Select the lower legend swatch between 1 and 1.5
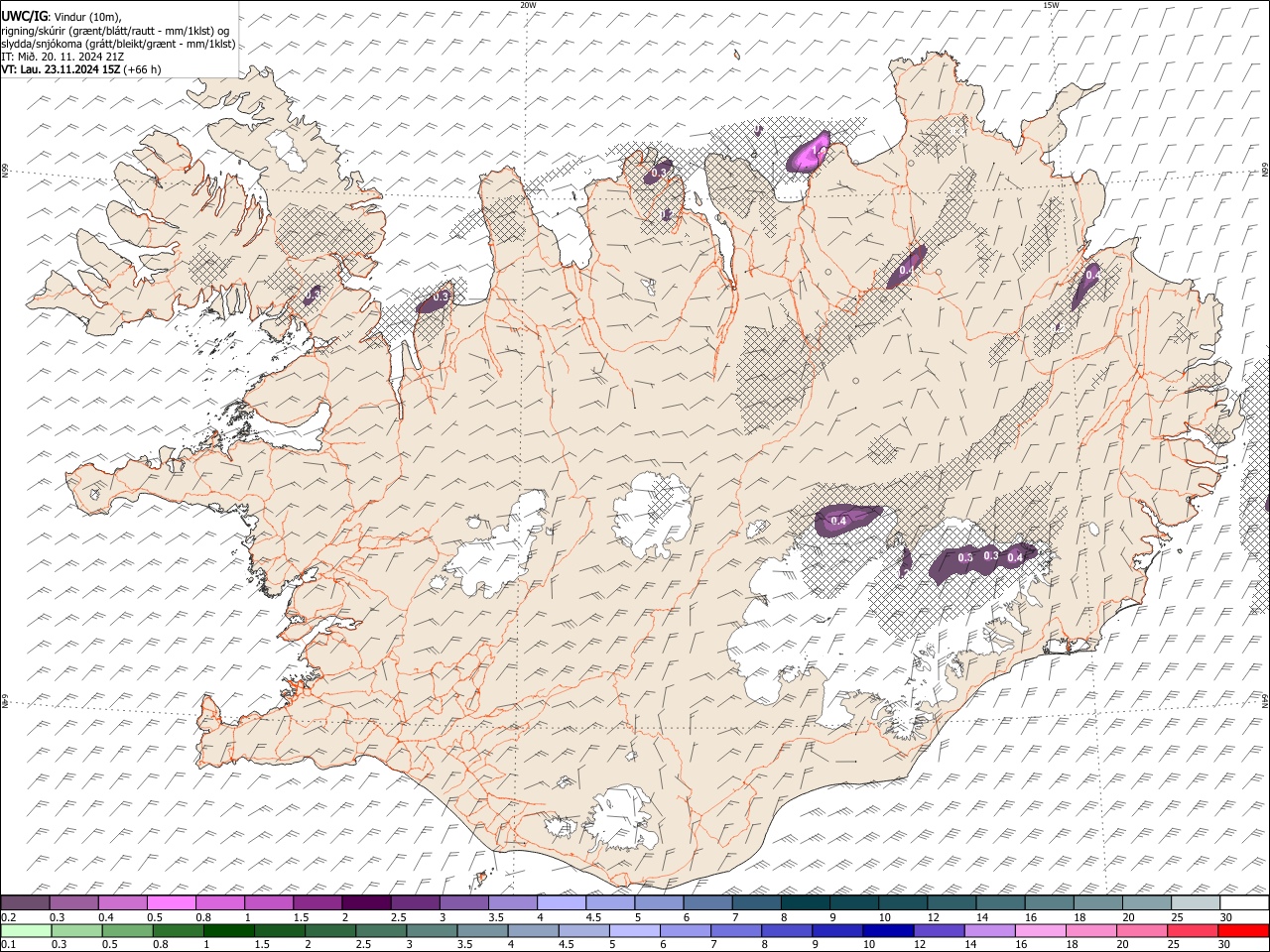This screenshot has height=952, width=1270. (x=229, y=930)
